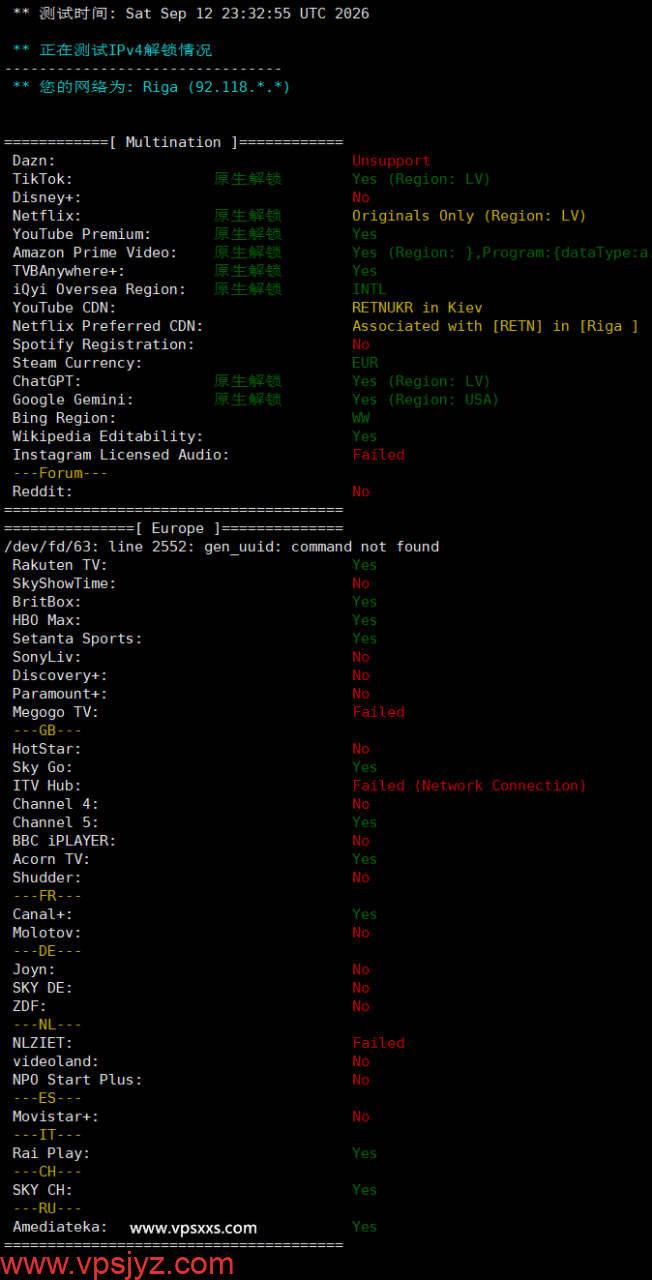The height and width of the screenshot is (1280, 652).
Task: Click the 'TikTok:' row label
Action: [43, 179]
